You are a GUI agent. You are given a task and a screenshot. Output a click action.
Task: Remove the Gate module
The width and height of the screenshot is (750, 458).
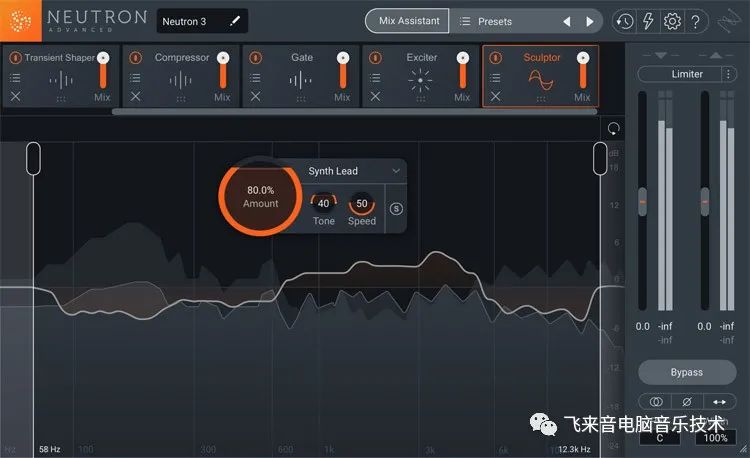[255, 97]
